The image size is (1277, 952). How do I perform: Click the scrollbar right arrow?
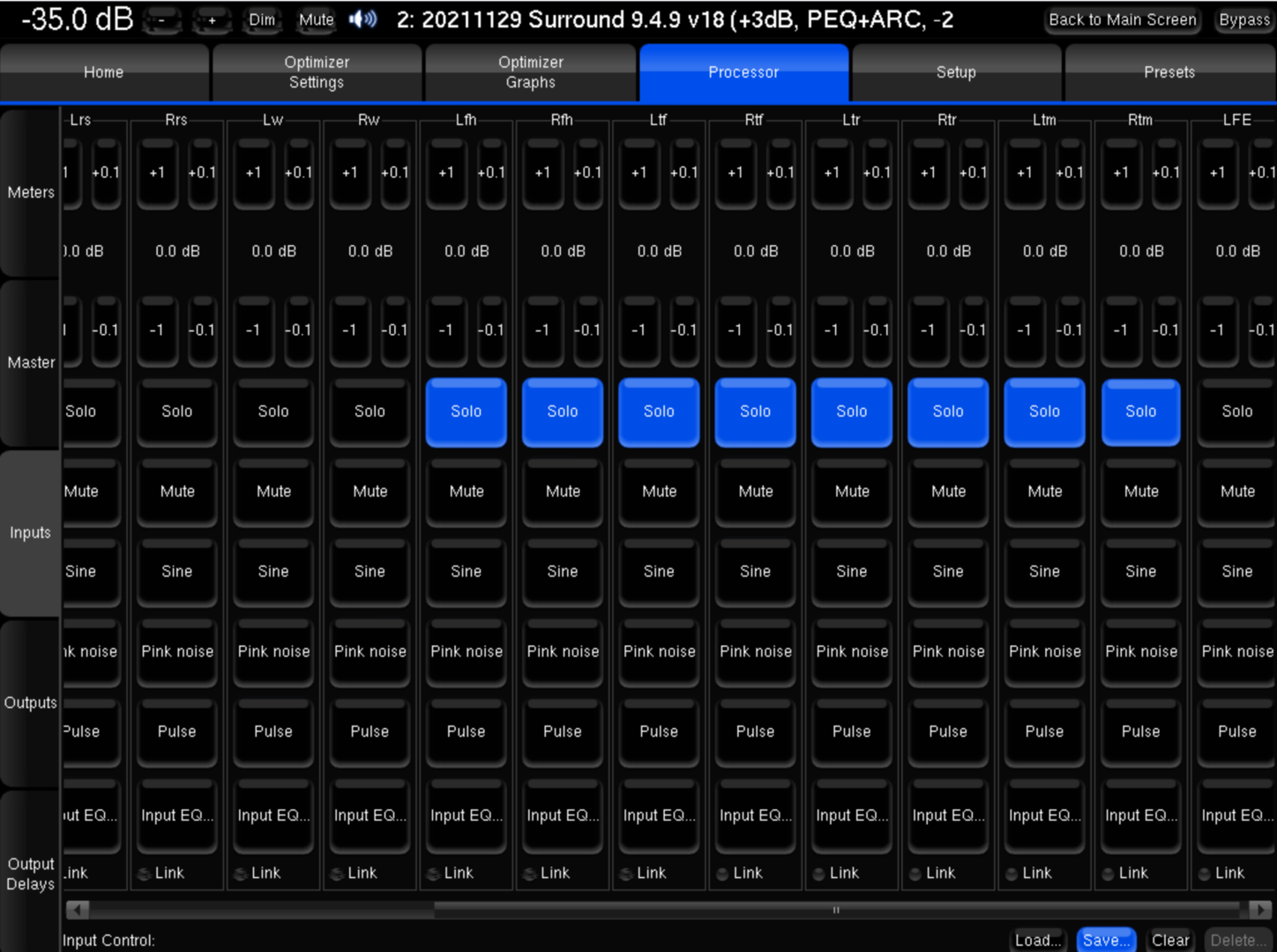point(1260,909)
